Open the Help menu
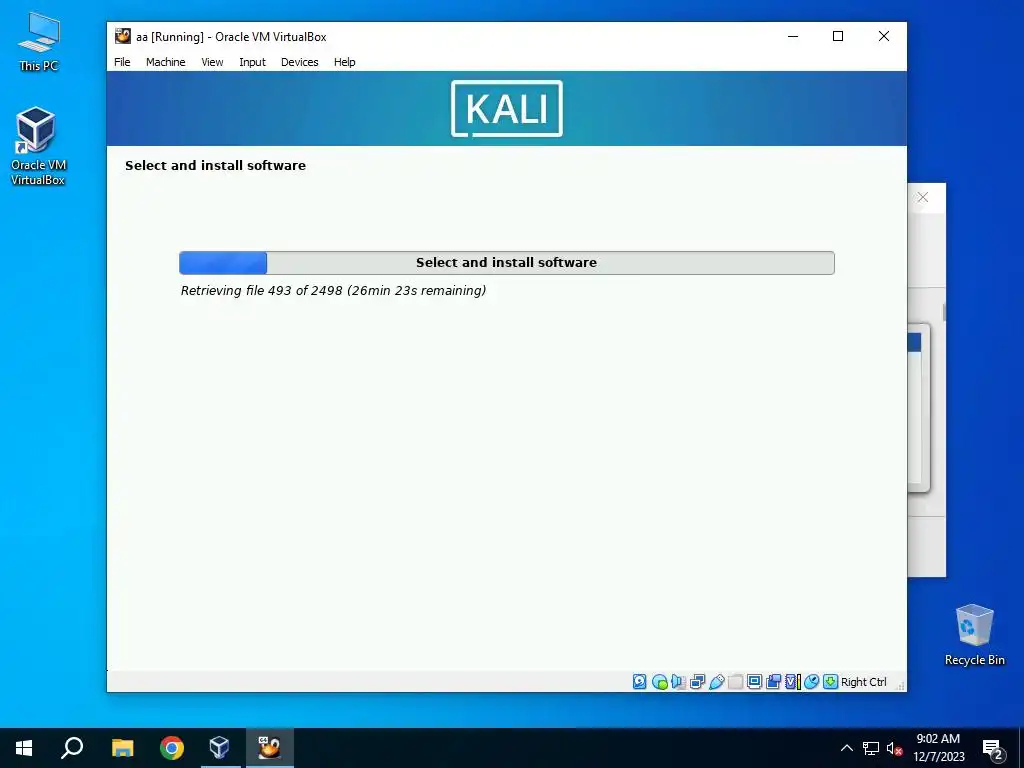The image size is (1024, 768). tap(345, 62)
